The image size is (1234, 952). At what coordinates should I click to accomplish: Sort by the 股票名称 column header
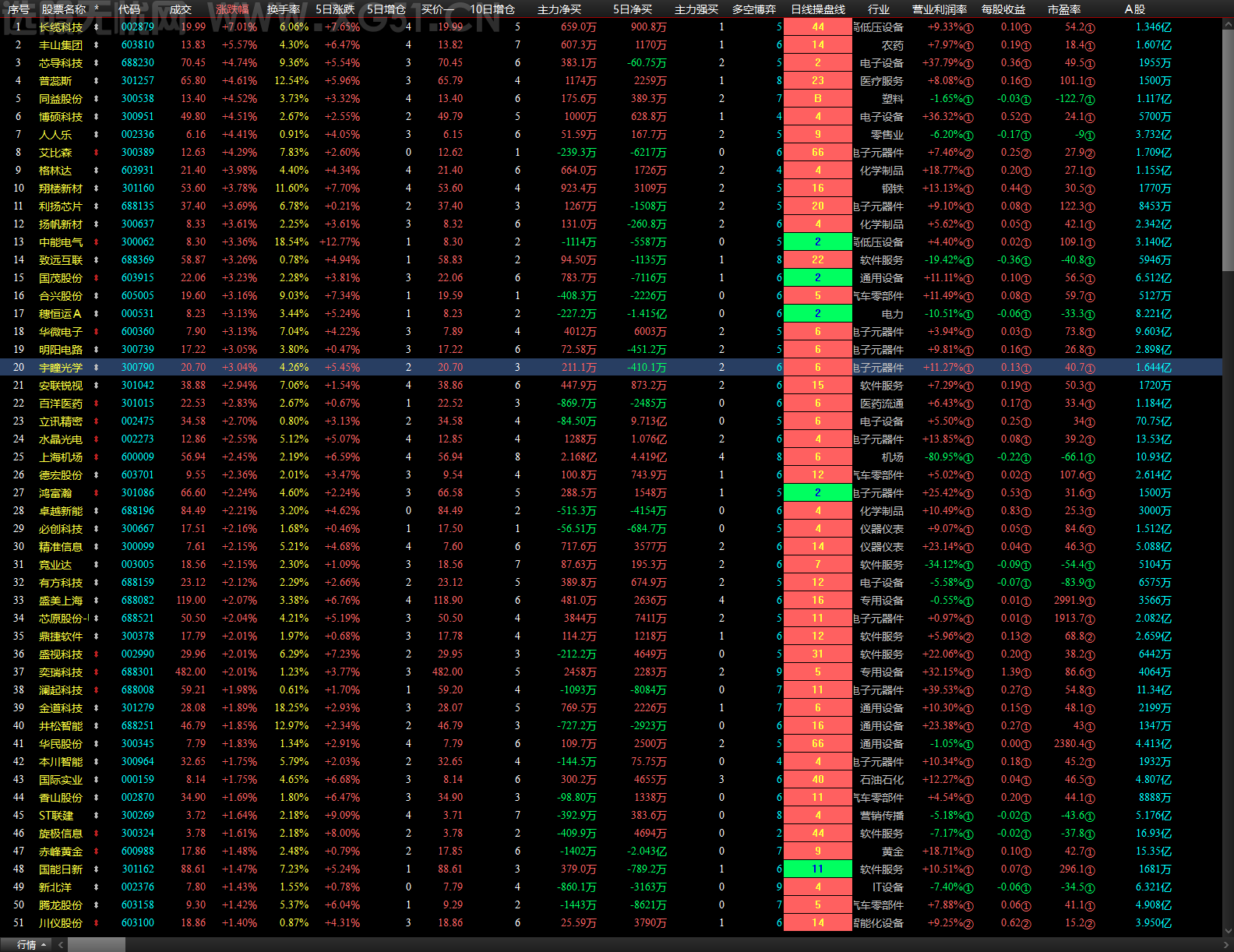point(64,9)
